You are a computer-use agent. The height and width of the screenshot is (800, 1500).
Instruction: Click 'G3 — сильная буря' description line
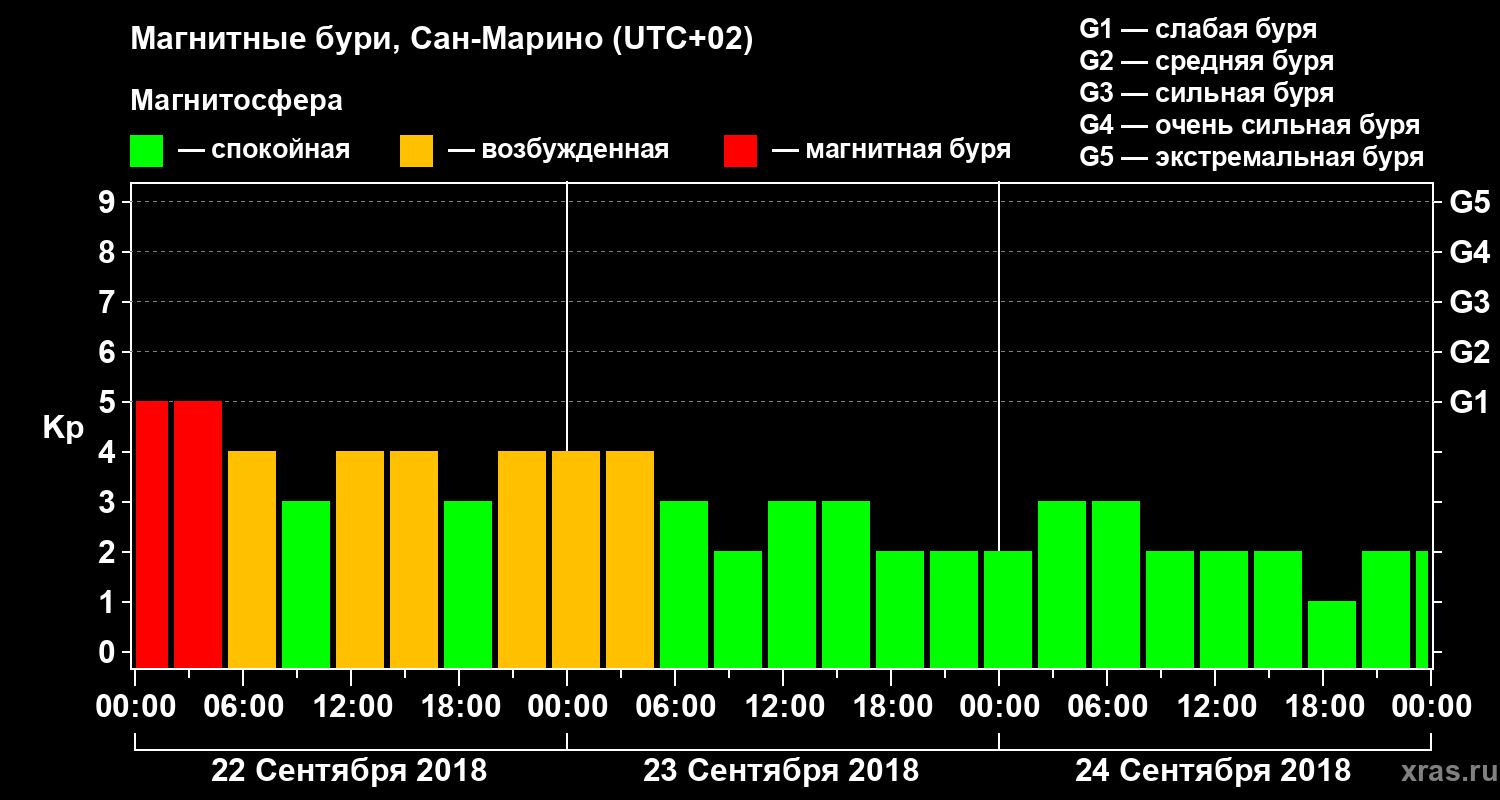tap(1206, 93)
